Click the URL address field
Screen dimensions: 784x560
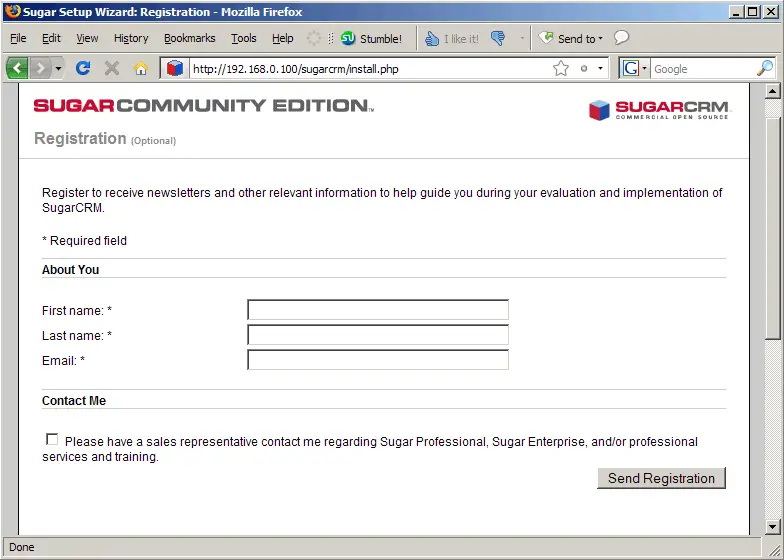(370, 68)
